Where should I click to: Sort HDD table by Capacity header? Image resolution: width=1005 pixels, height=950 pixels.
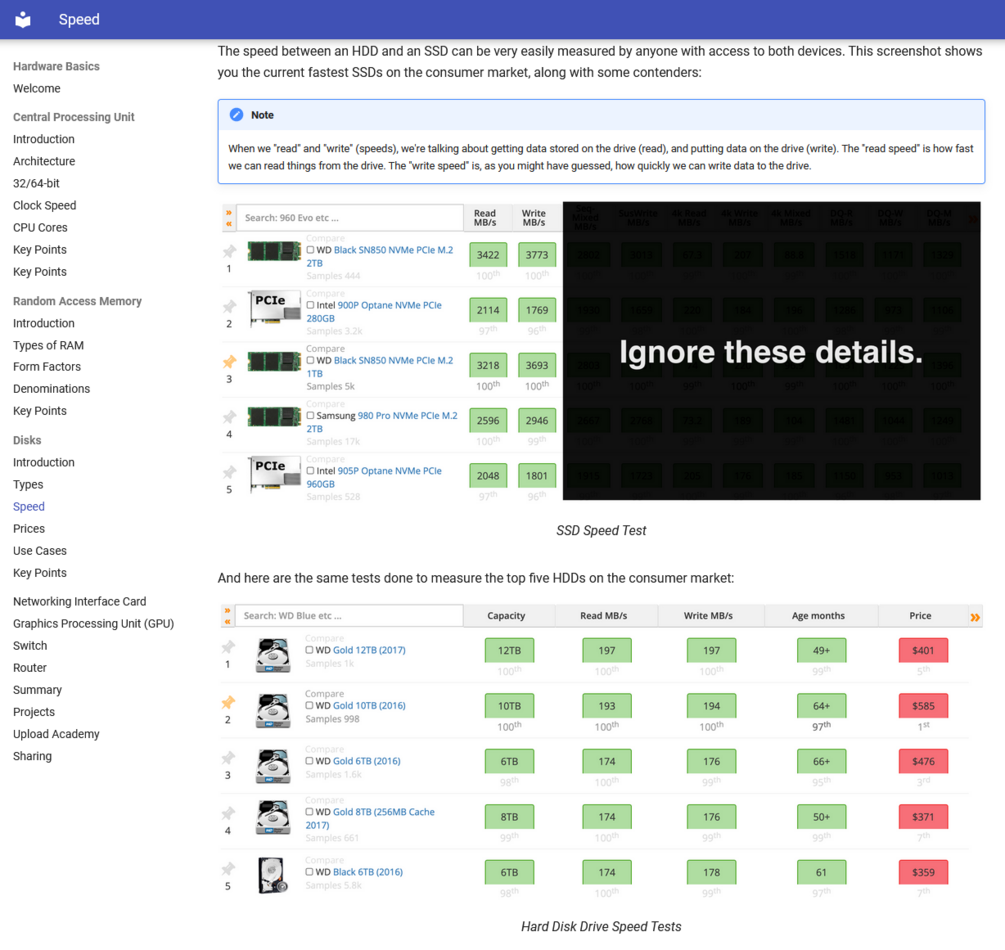[x=506, y=615]
